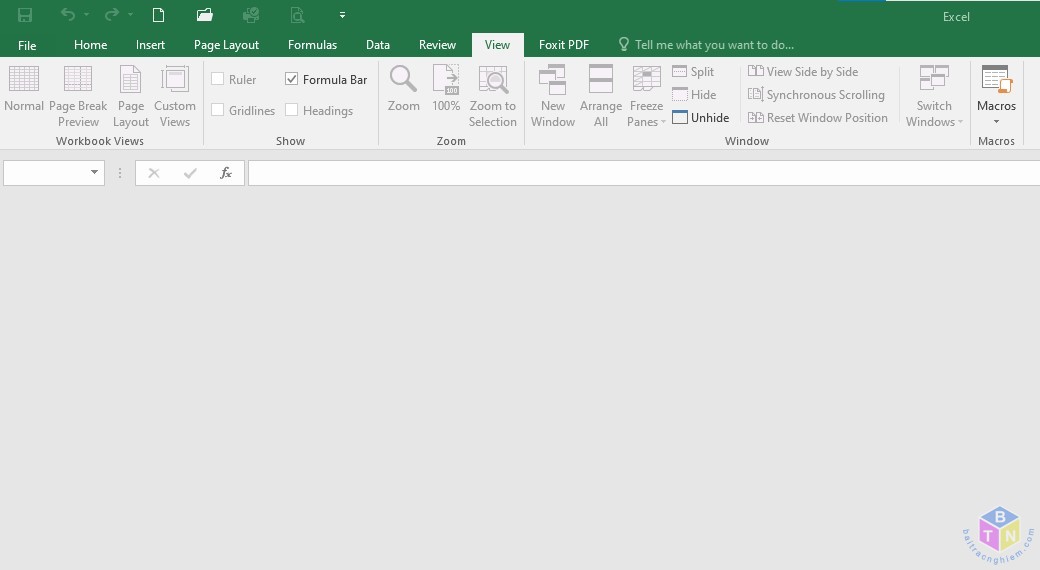Expand the Redo history dropdown arrow

[131, 15]
